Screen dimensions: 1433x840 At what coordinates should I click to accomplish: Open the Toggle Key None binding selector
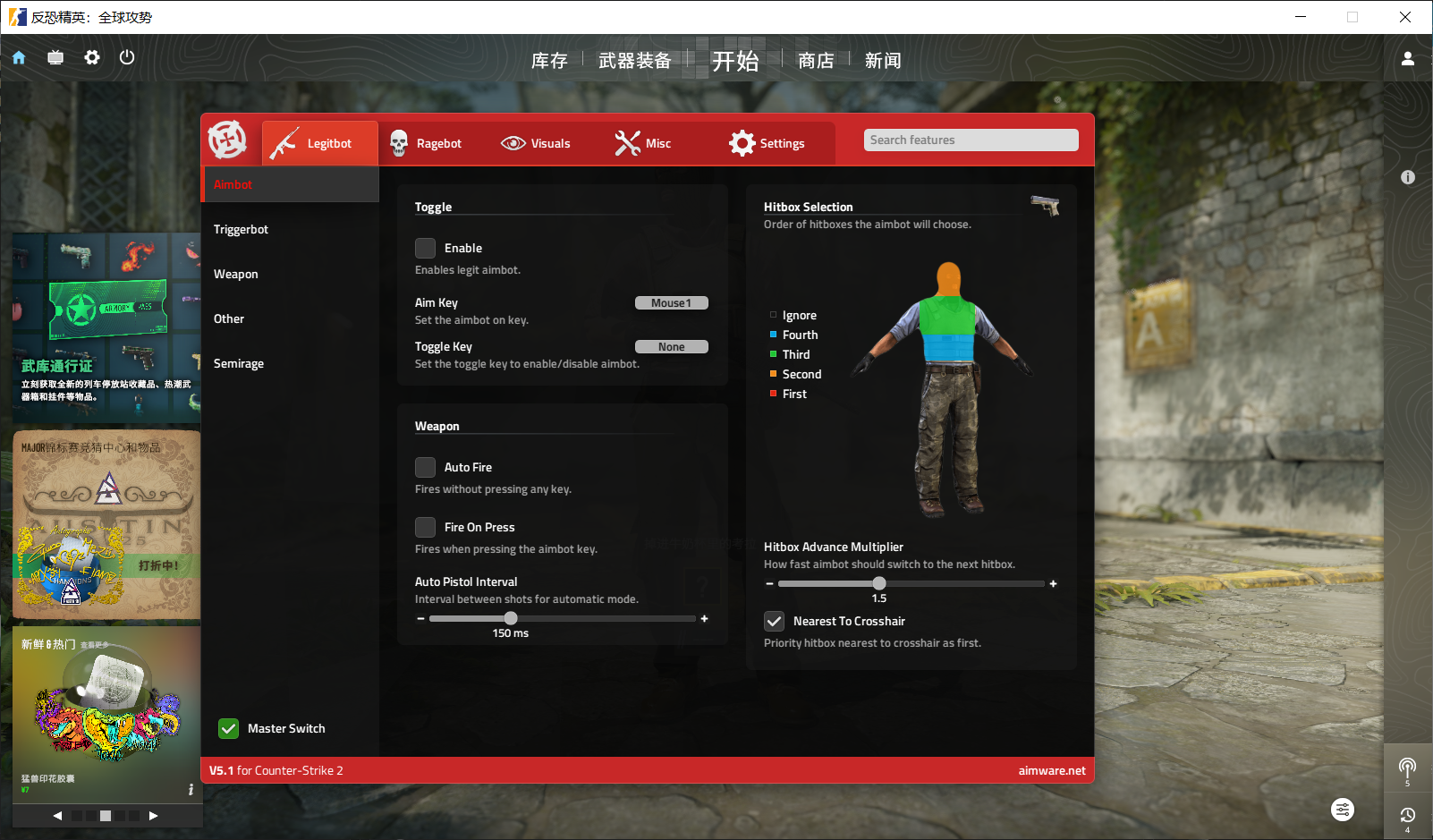671,347
